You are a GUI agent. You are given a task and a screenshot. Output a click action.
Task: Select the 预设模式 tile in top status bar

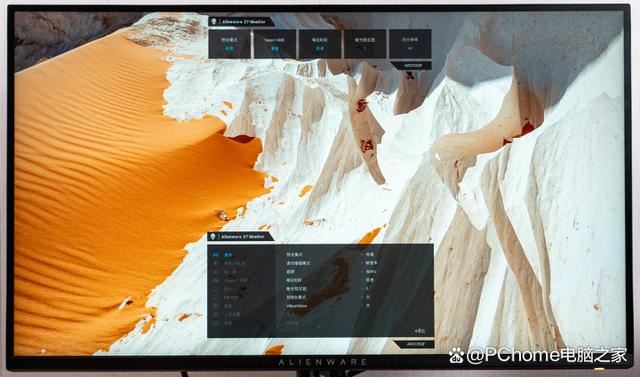click(229, 44)
